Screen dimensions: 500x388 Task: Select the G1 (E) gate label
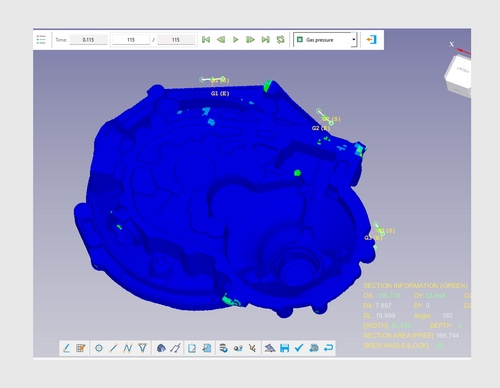click(220, 93)
